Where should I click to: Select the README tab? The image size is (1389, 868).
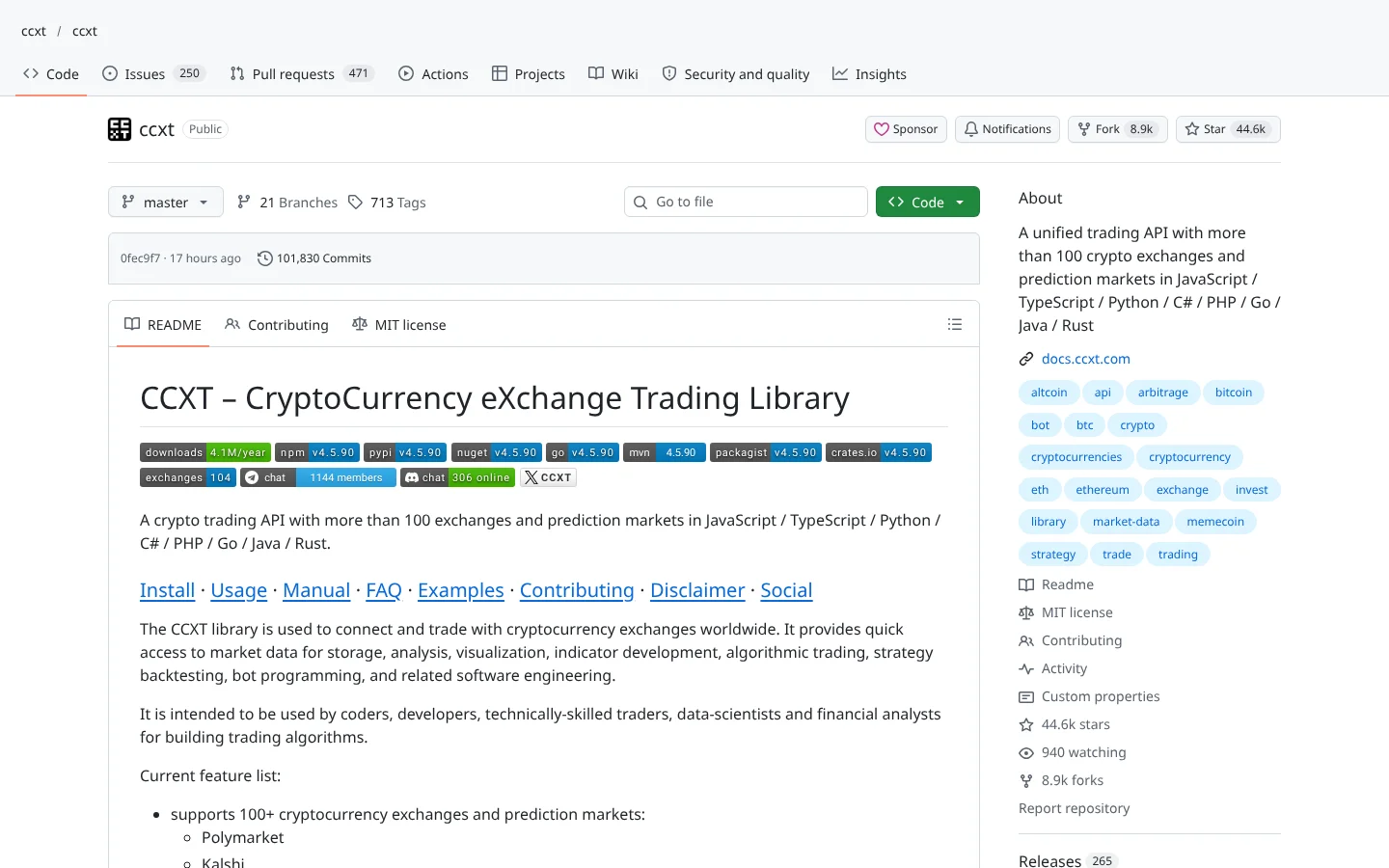[163, 325]
